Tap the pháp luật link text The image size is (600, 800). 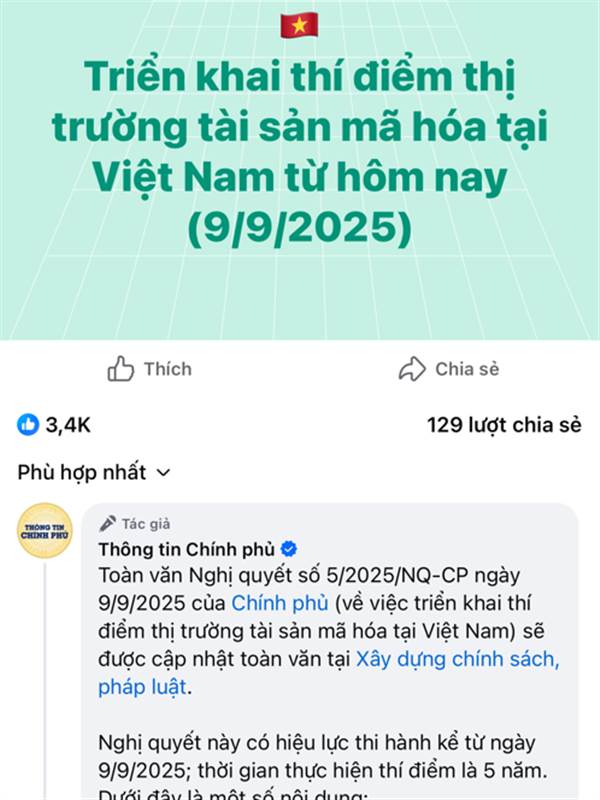pos(142,687)
